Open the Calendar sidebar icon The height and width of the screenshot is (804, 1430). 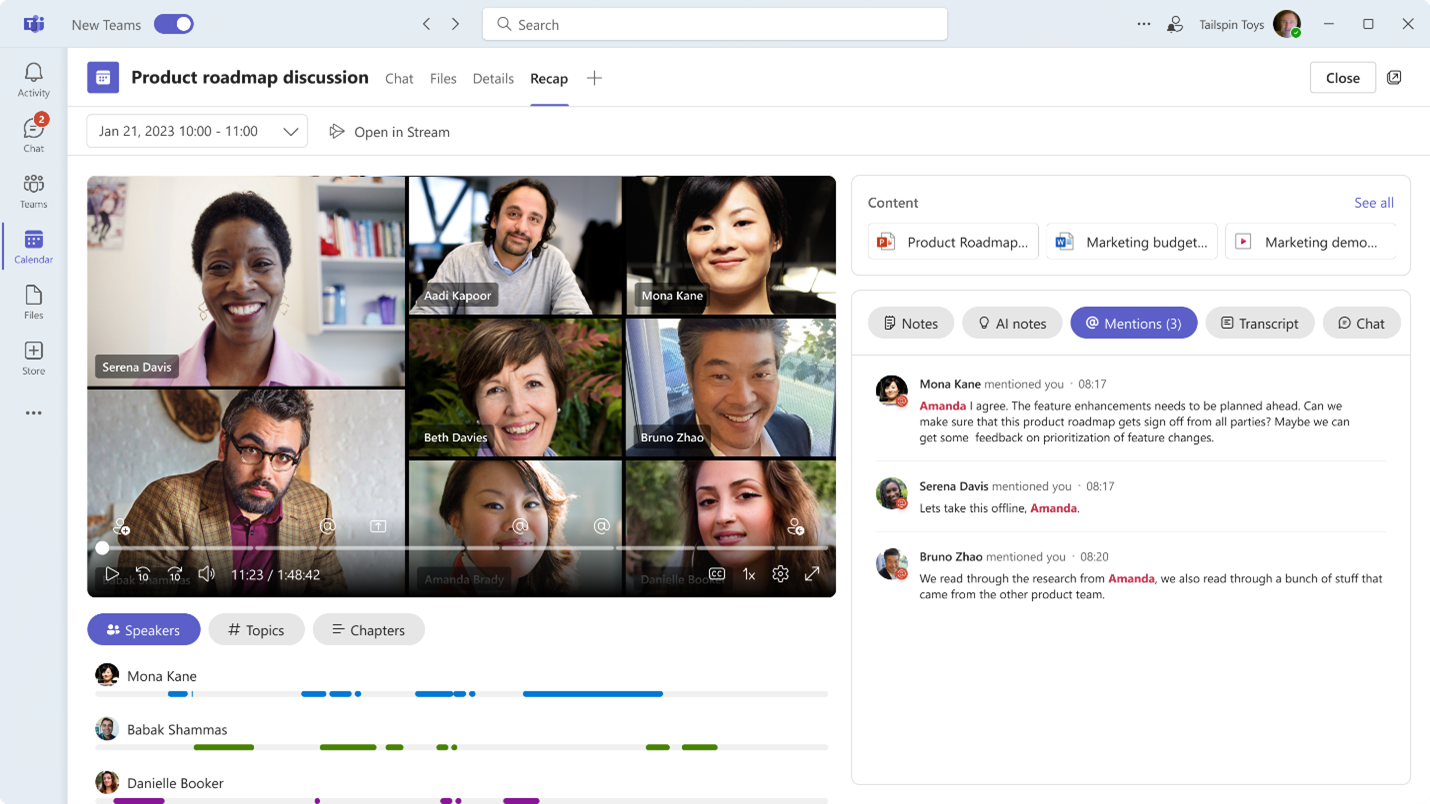coord(33,246)
